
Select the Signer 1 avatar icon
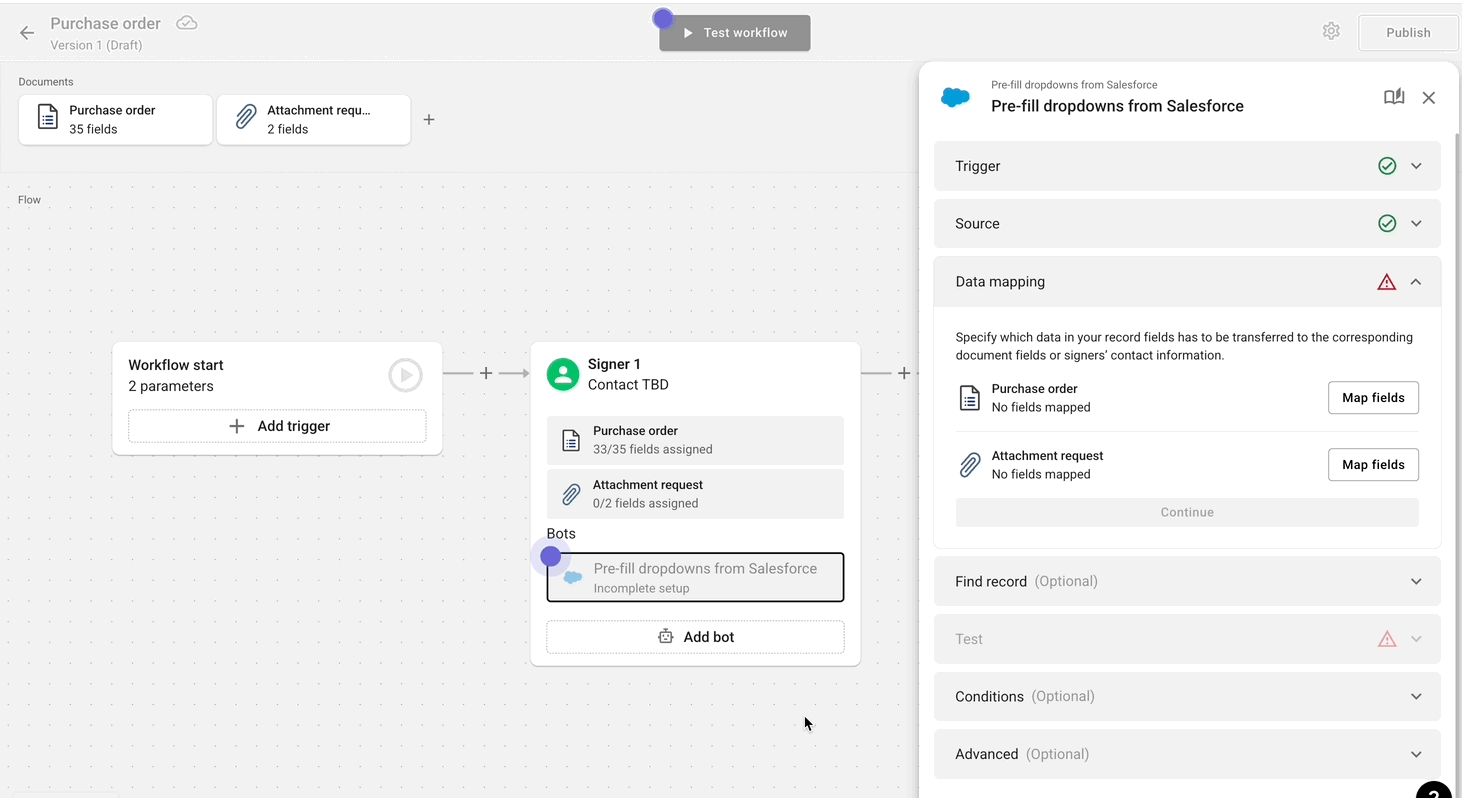(x=563, y=374)
